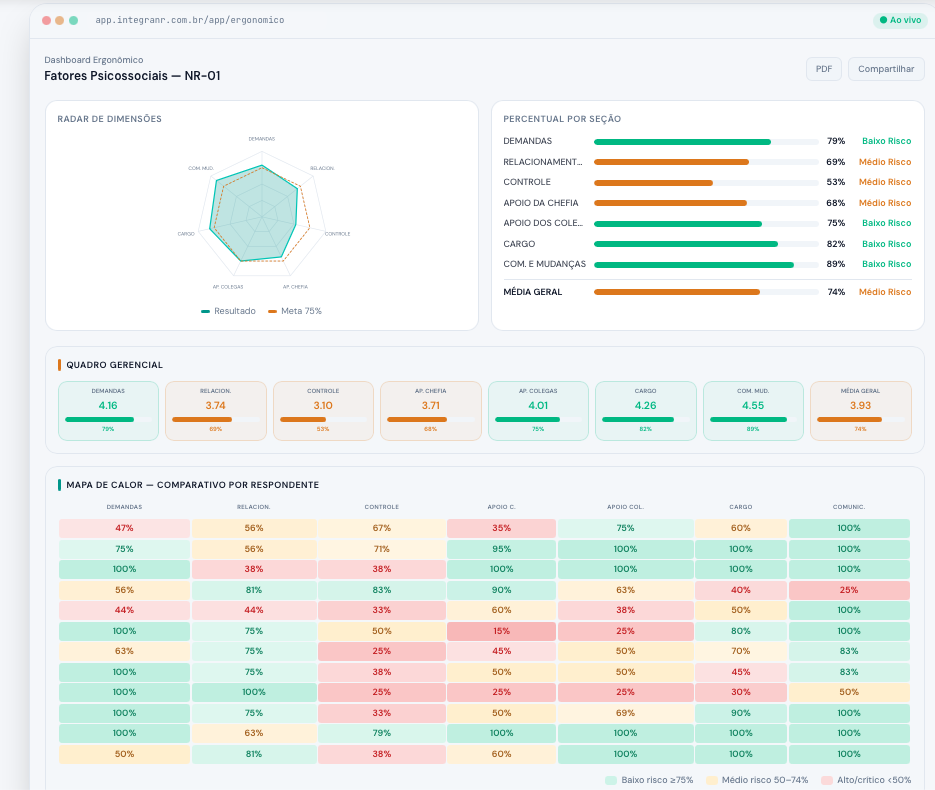Screen dimensions: 935x790
Task: Click the Ao vivo status badge
Action: 900,20
